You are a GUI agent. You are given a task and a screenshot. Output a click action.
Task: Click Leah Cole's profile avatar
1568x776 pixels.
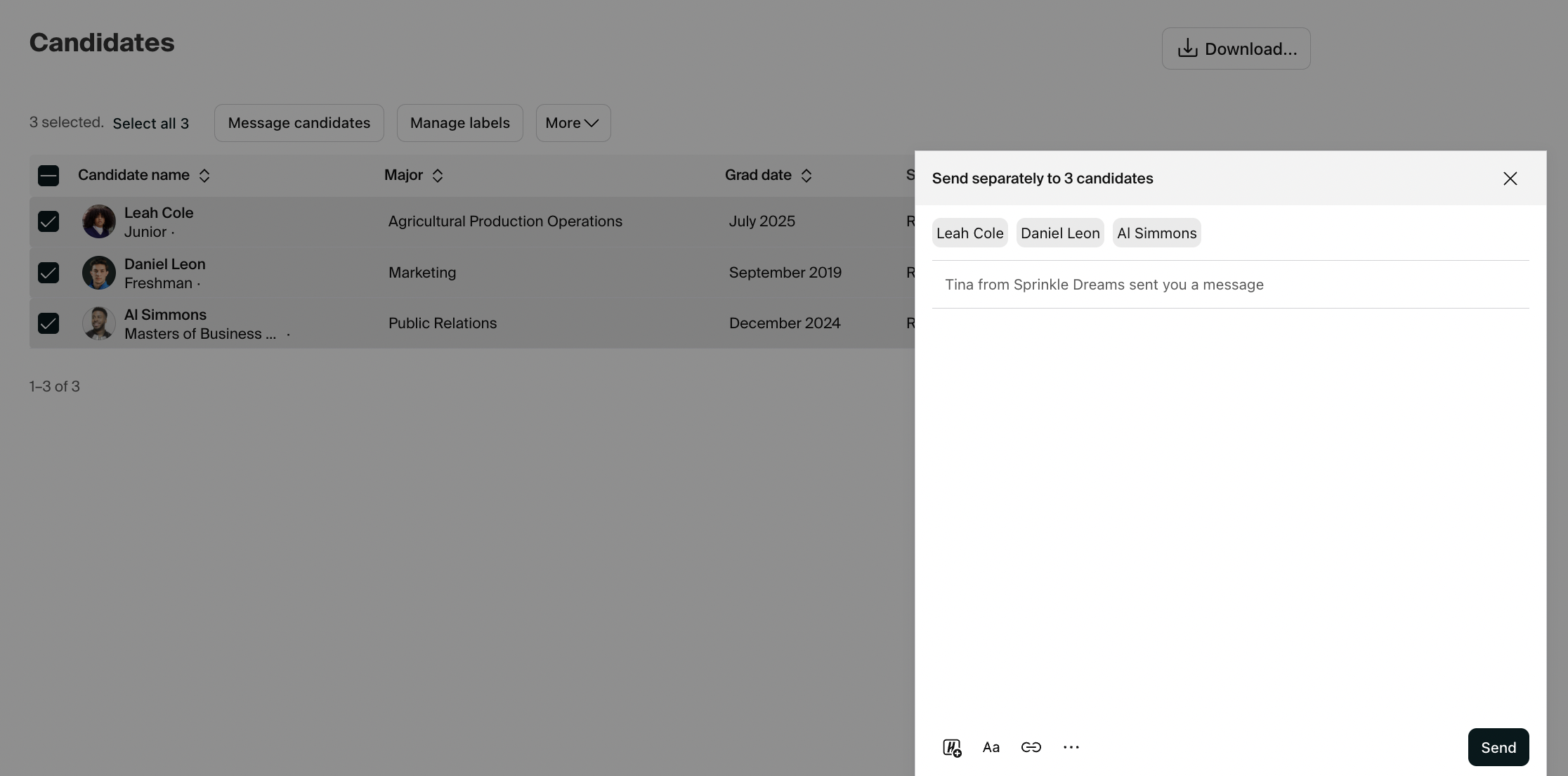click(x=99, y=221)
